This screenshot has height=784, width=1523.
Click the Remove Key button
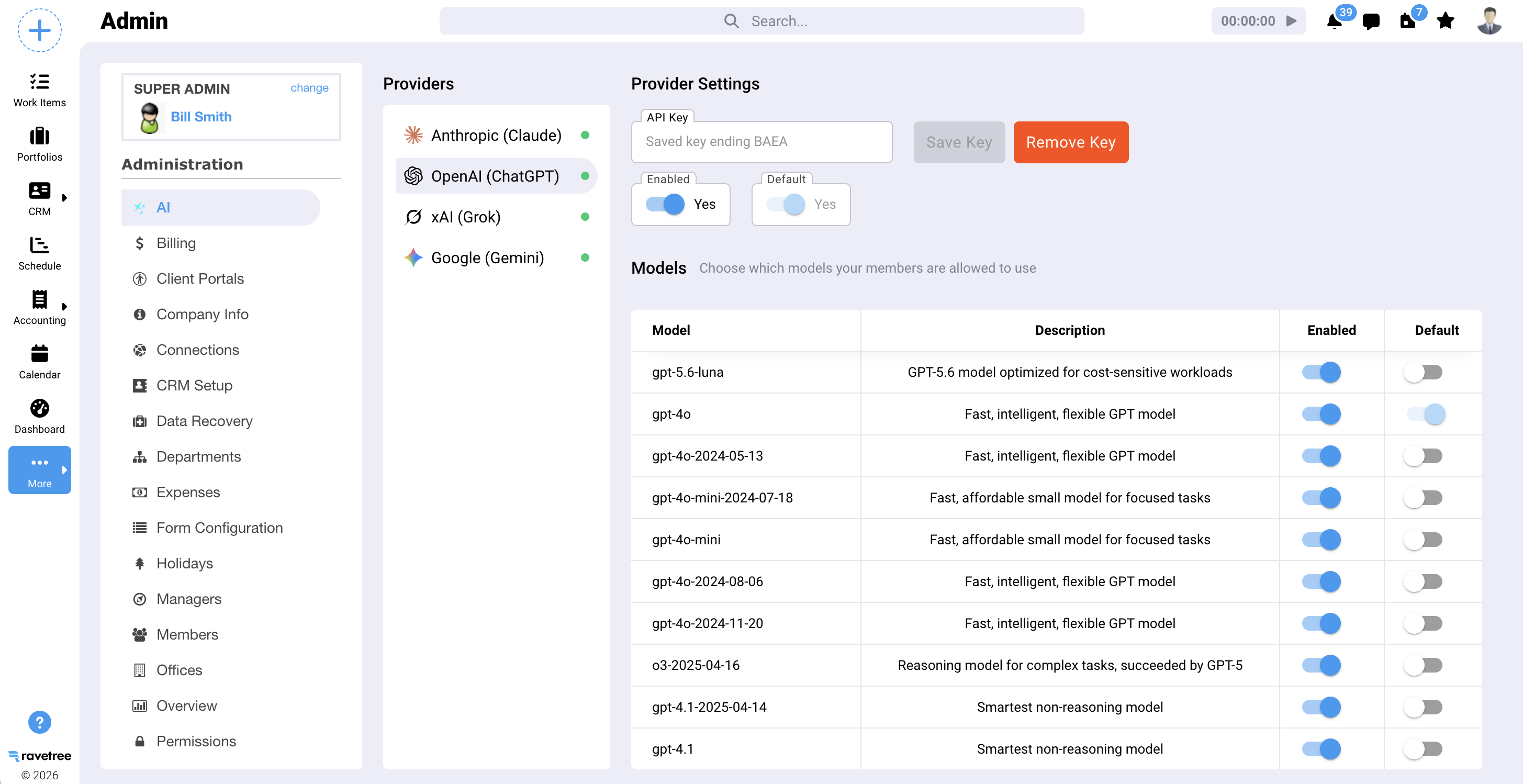1071,142
